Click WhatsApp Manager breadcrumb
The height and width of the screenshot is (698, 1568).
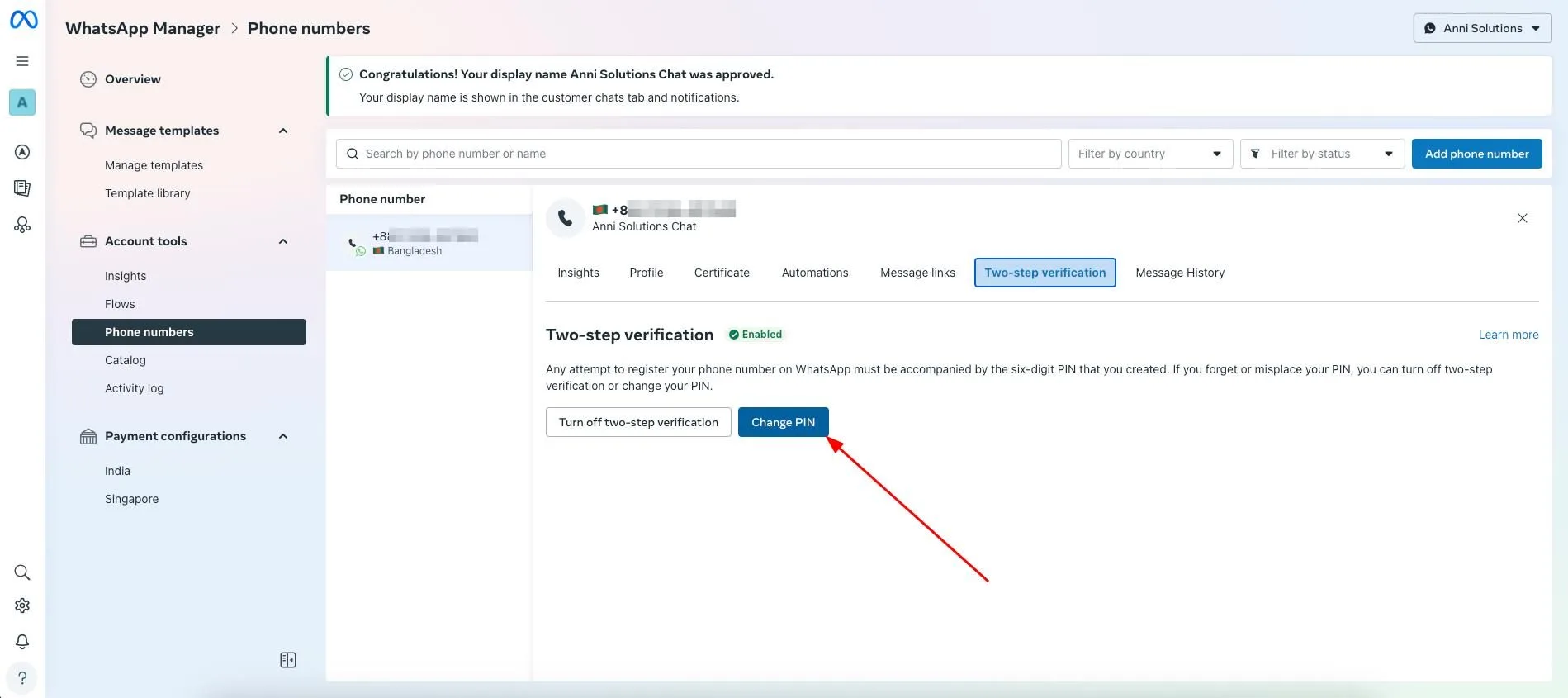143,28
